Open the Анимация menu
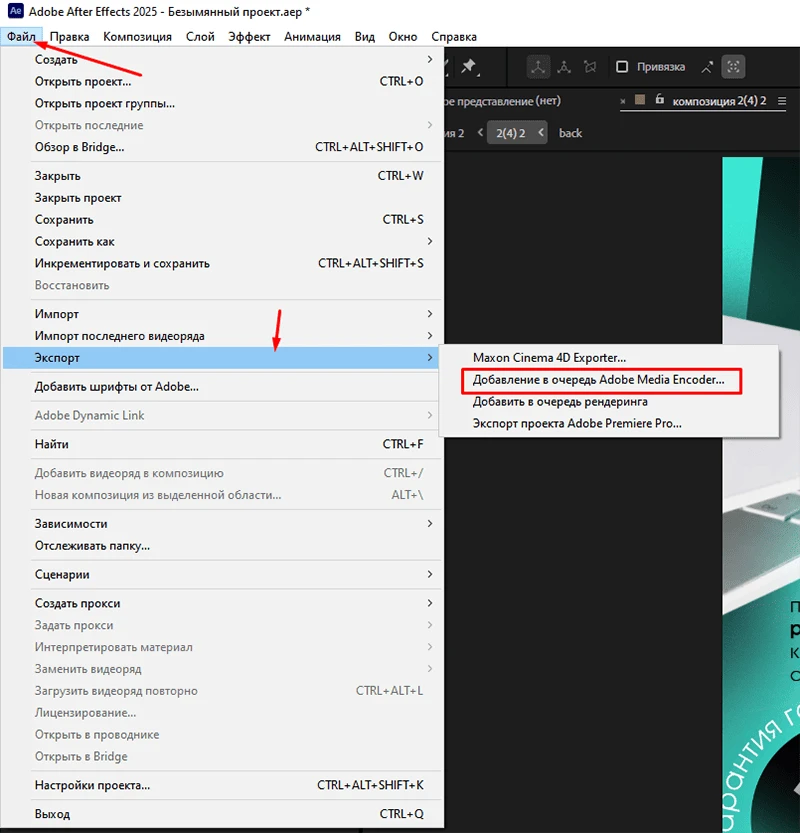800x833 pixels. (312, 37)
